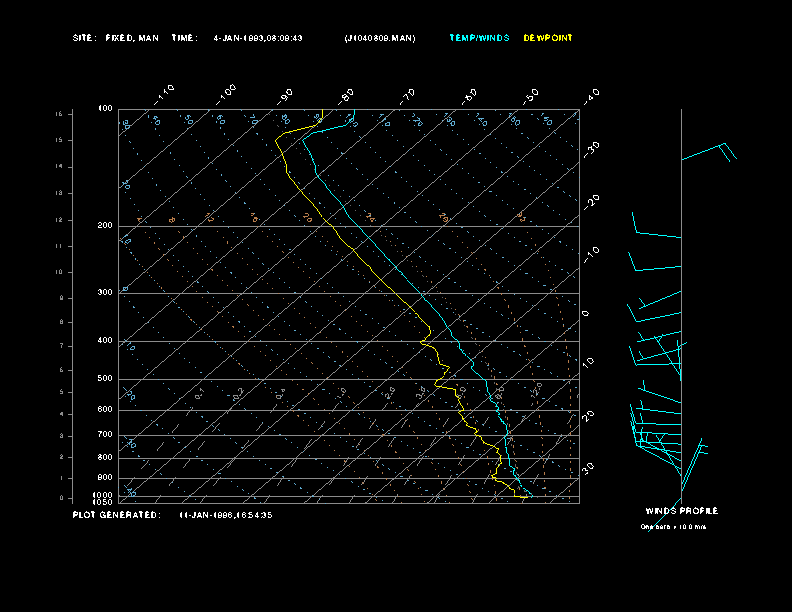Click the 'One barb' scale note

tap(673, 527)
